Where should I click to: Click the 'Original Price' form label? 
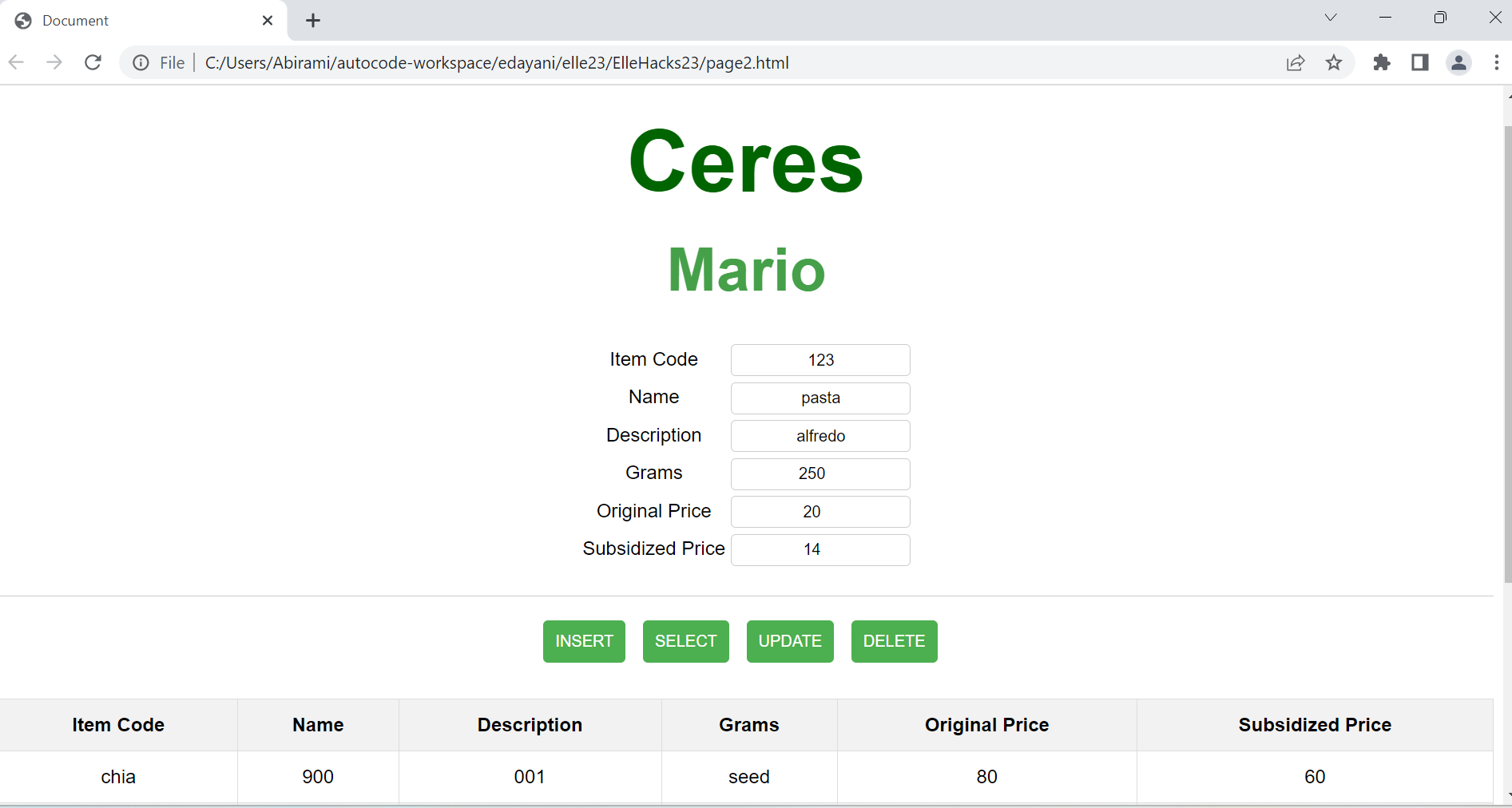653,511
